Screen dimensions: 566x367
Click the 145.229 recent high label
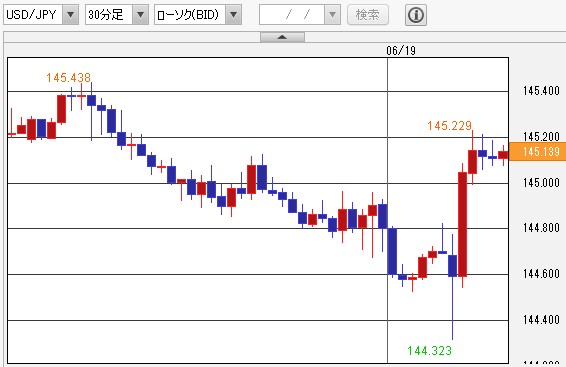click(450, 126)
